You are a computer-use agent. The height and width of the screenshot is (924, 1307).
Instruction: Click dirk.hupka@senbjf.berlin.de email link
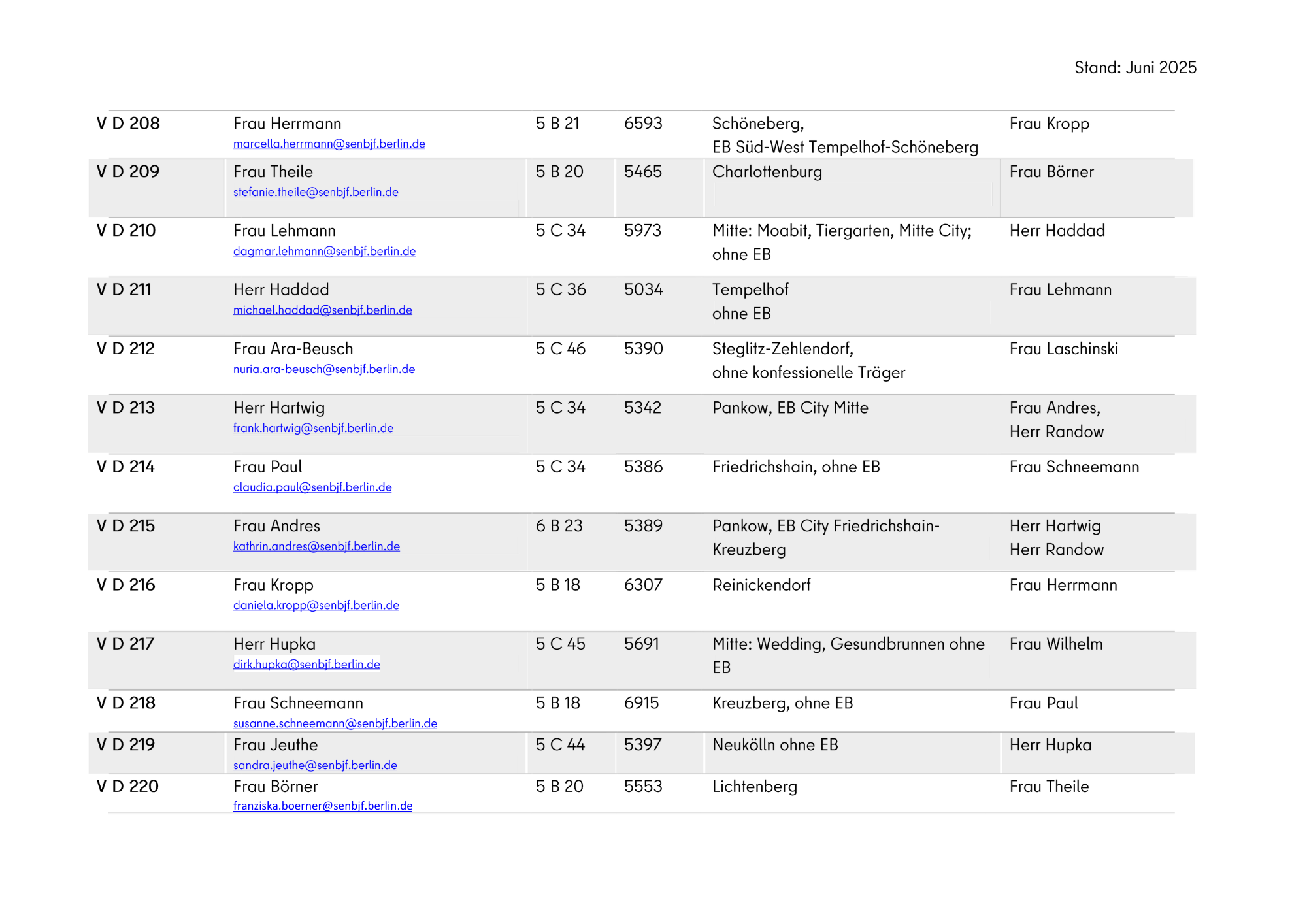click(306, 664)
